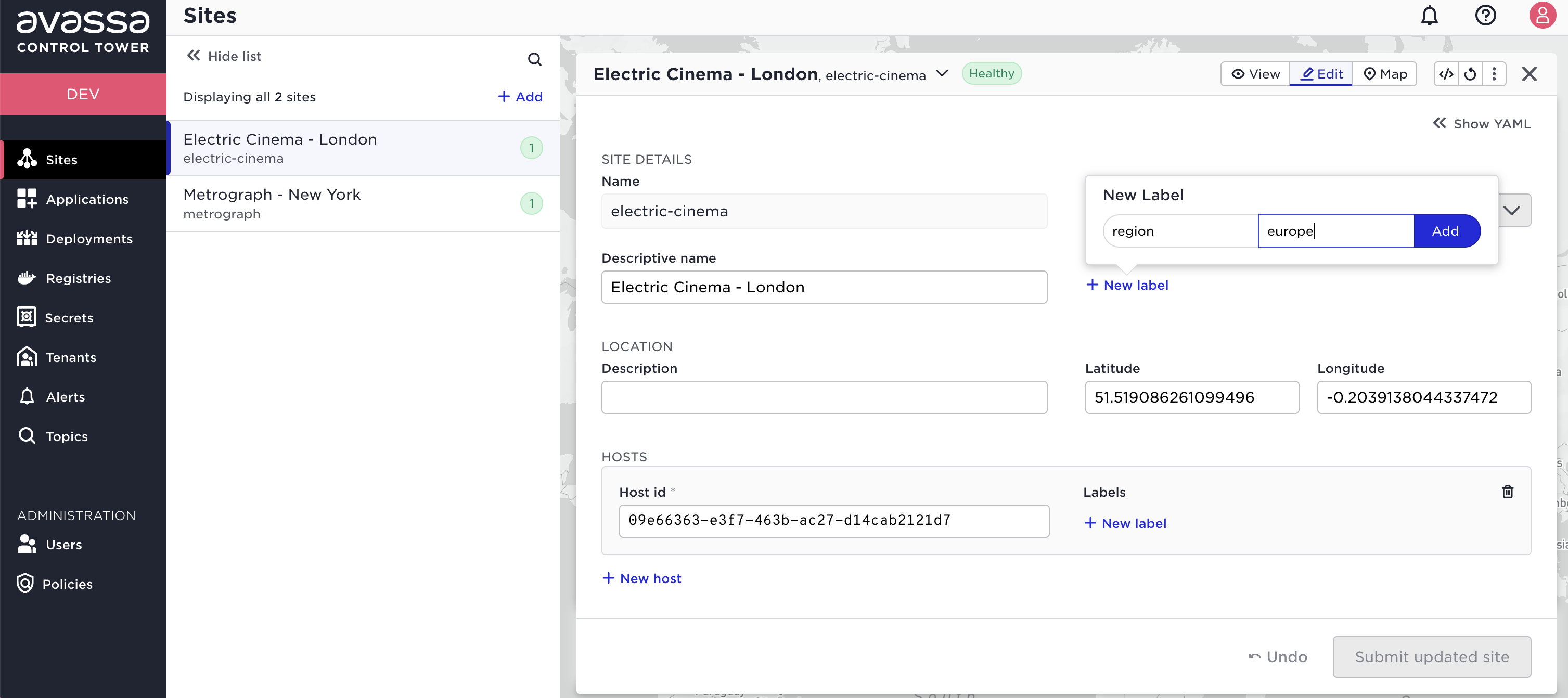
Task: Open Deployments in the sidebar
Action: click(83, 239)
